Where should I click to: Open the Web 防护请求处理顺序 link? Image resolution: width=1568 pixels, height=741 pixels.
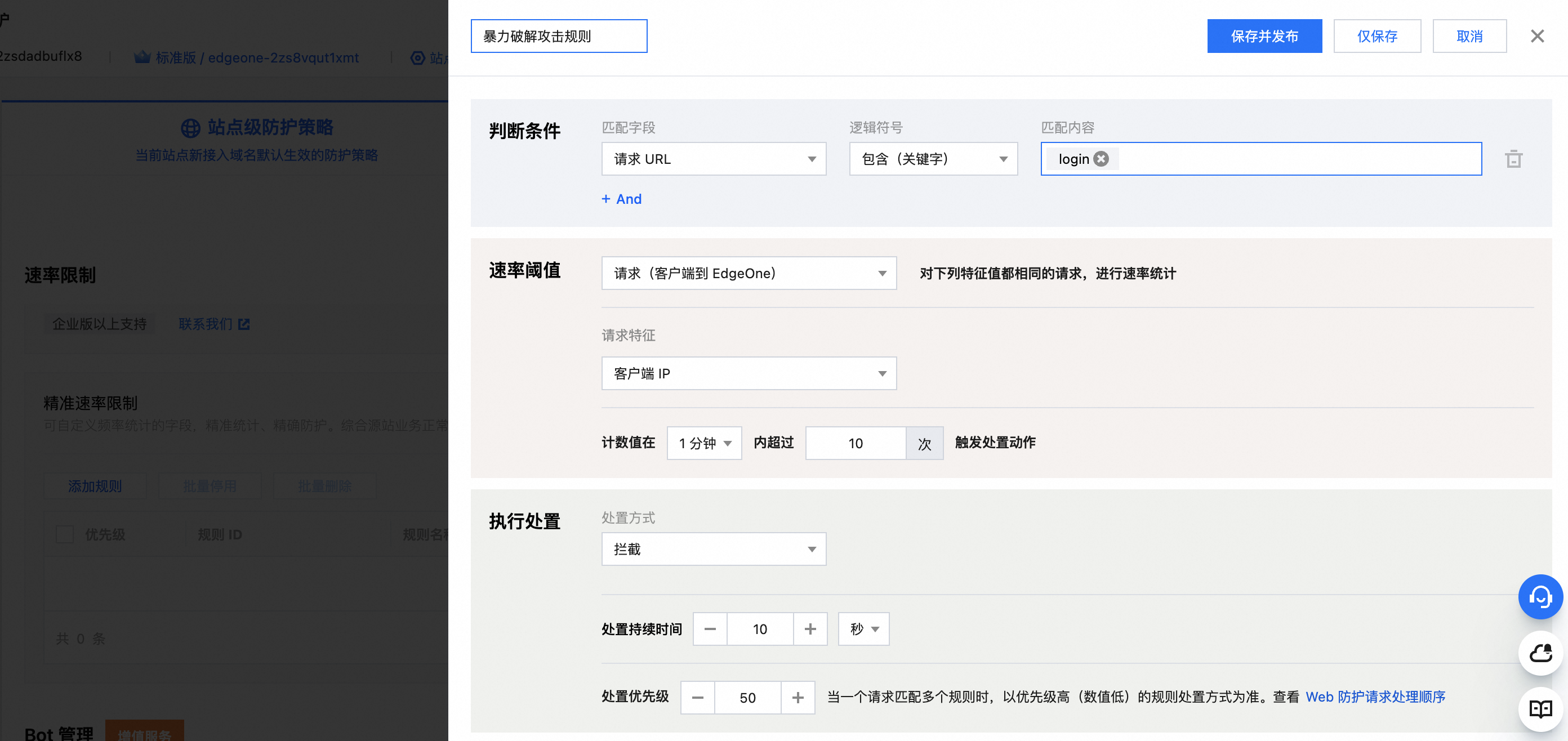point(1375,697)
